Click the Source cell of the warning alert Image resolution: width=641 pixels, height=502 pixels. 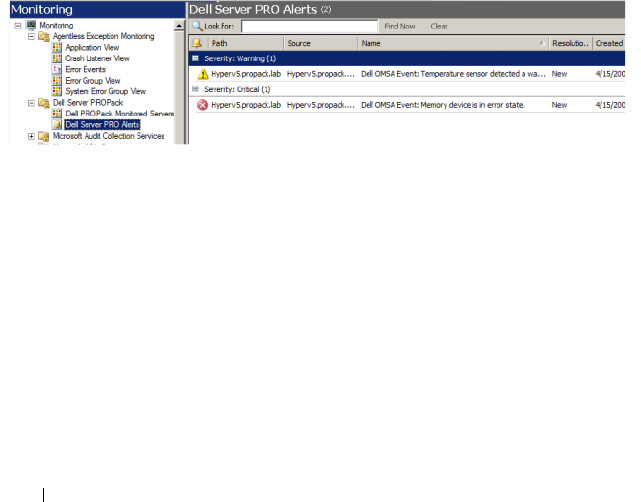[x=320, y=74]
